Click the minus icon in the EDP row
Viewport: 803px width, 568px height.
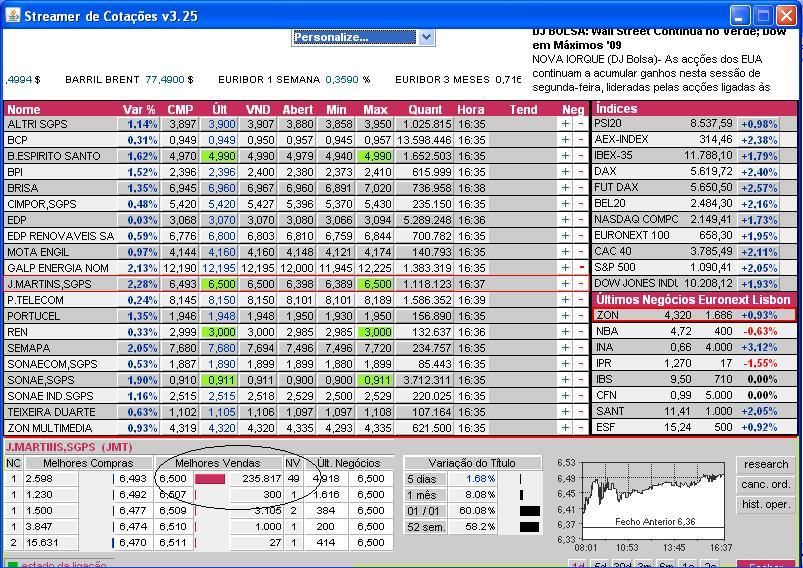click(581, 220)
